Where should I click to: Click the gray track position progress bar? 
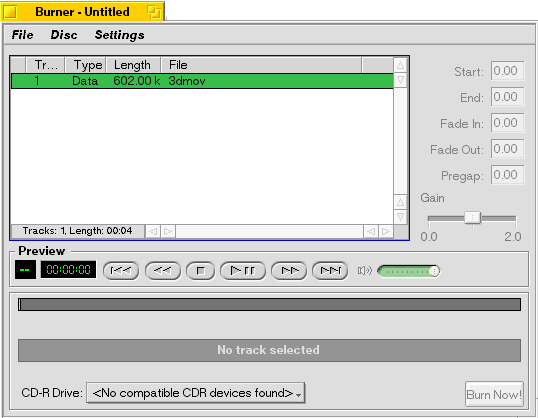pyautogui.click(x=269, y=305)
